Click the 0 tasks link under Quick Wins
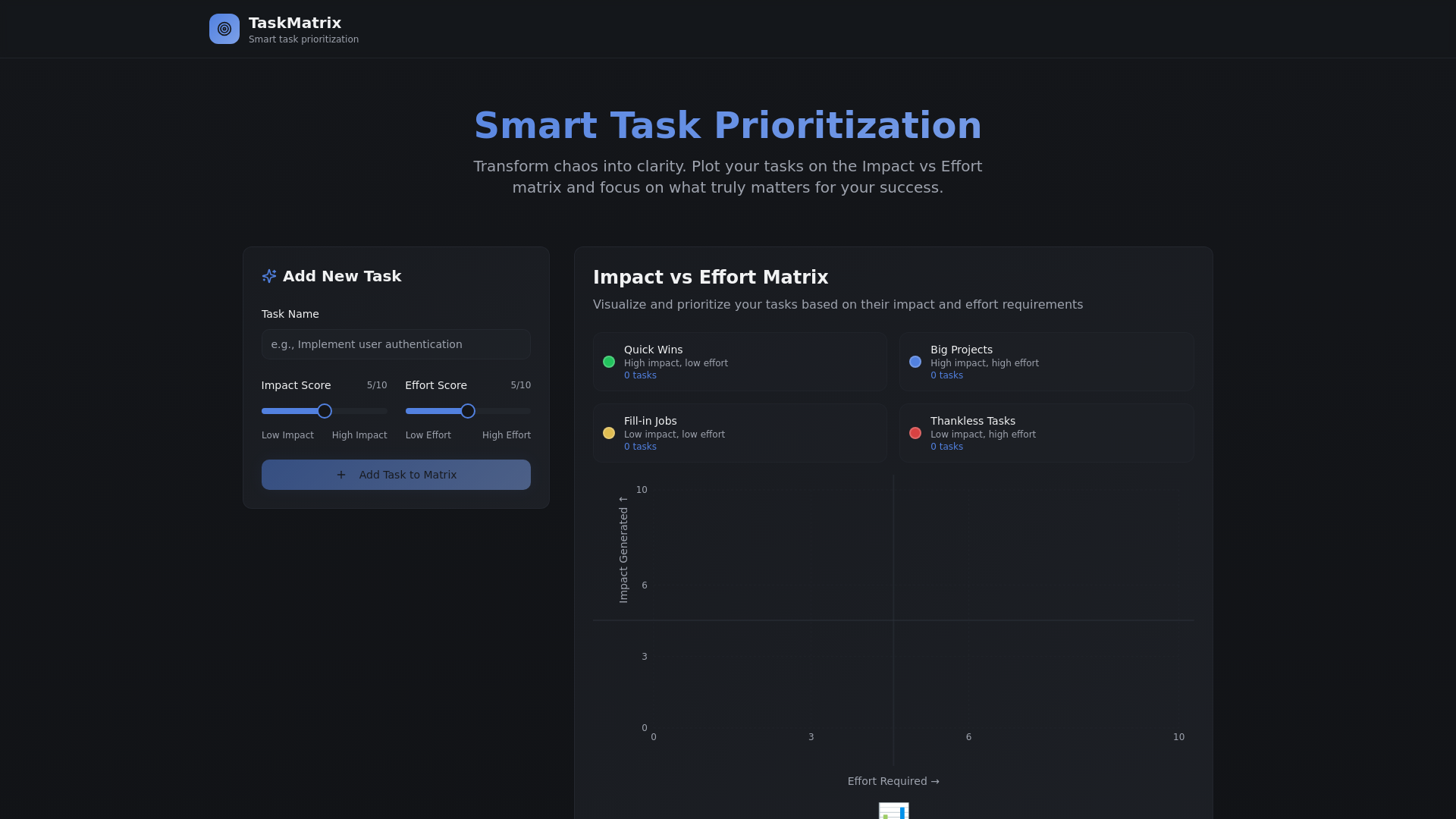The image size is (1456, 819). (639, 375)
